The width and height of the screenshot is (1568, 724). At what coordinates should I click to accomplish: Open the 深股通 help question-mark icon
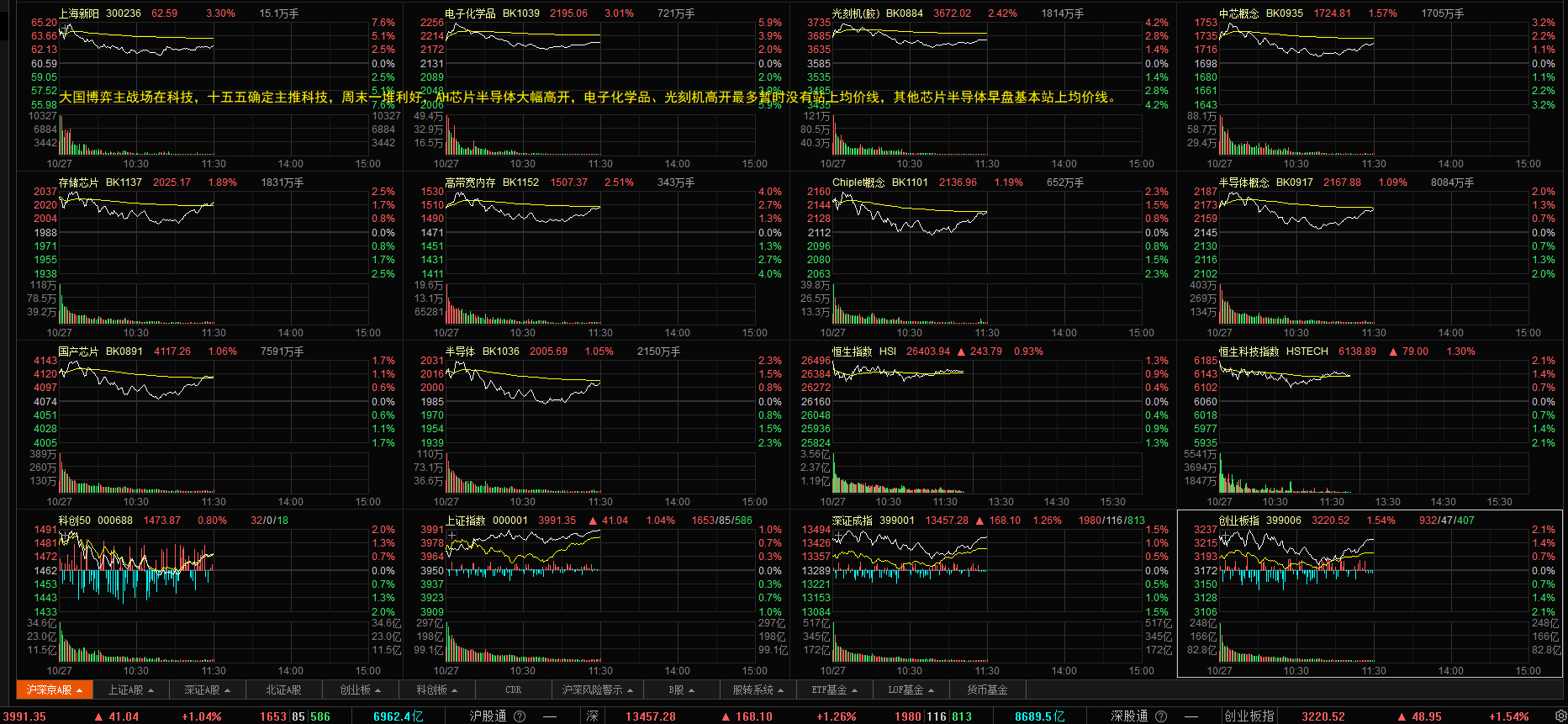point(1161,716)
